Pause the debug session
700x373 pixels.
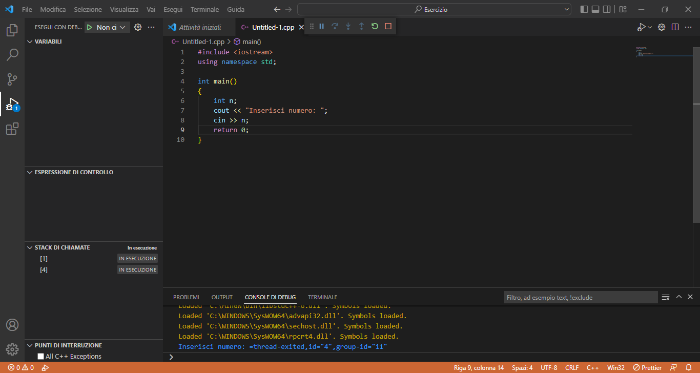[x=321, y=27]
